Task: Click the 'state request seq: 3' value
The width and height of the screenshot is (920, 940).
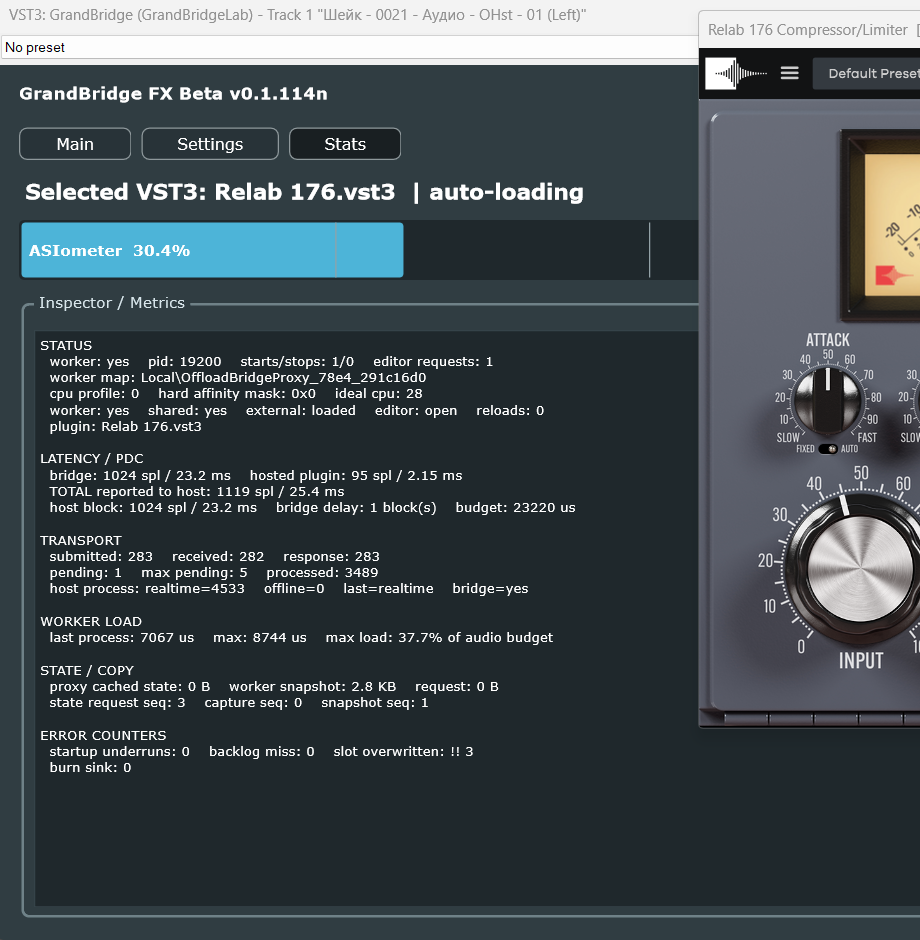Action: 117,703
